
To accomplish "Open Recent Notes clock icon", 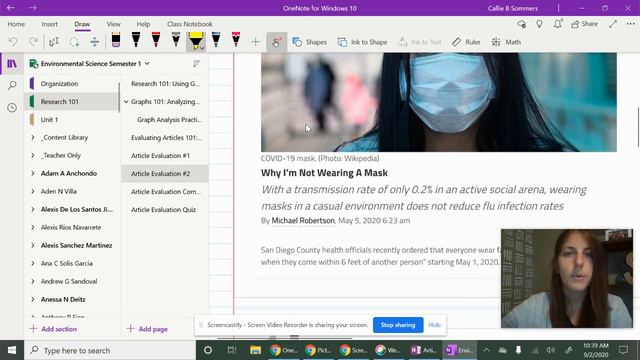I will click(x=12, y=107).
